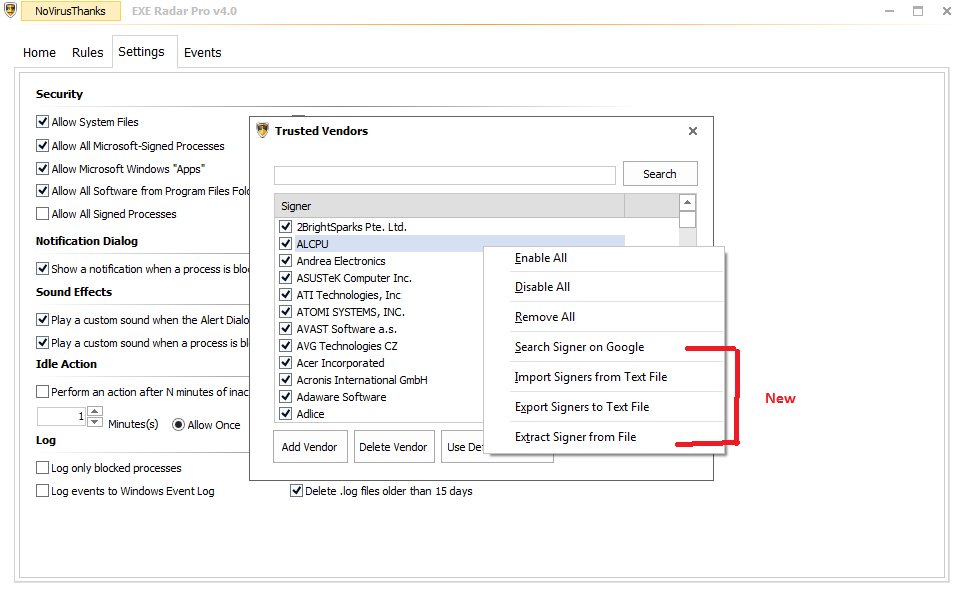Screen dimensions: 967x597
Task: Close the Trusted Vendors dialog
Action: coord(693,131)
